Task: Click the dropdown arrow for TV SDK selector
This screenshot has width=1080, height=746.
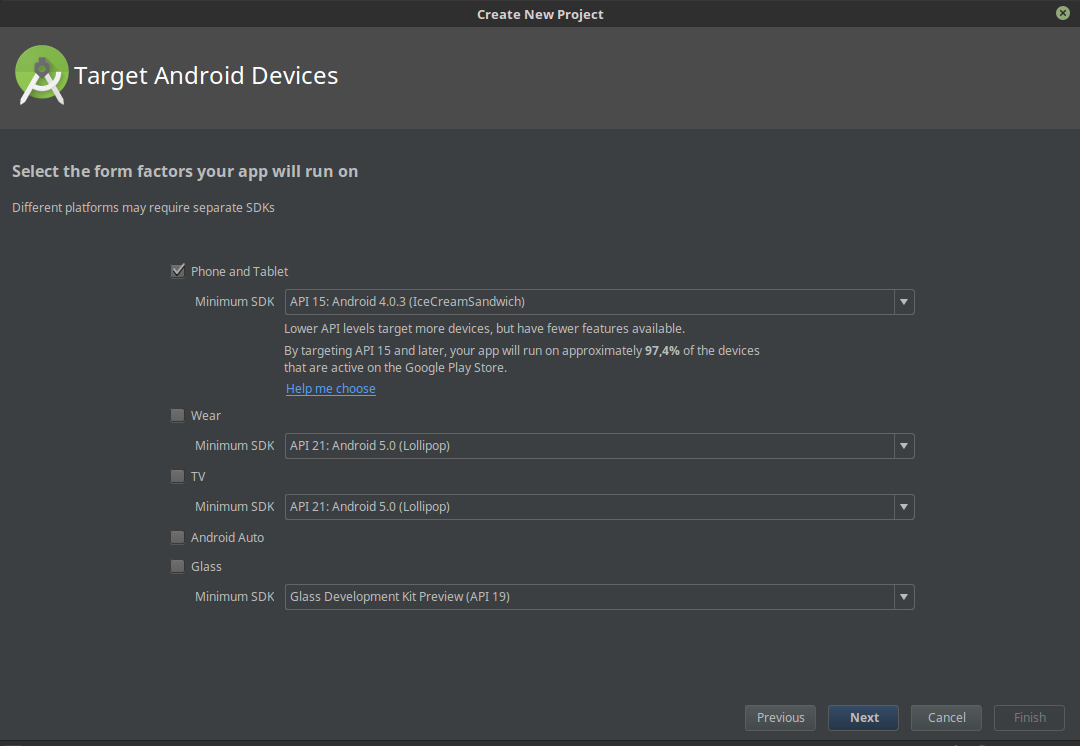Action: pyautogui.click(x=903, y=506)
